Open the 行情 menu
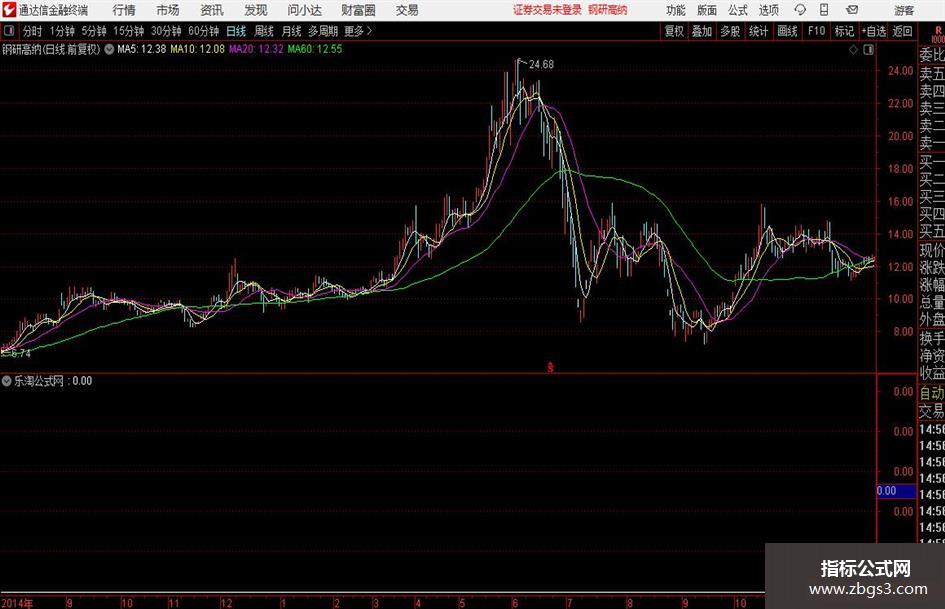The image size is (945, 609). point(124,10)
